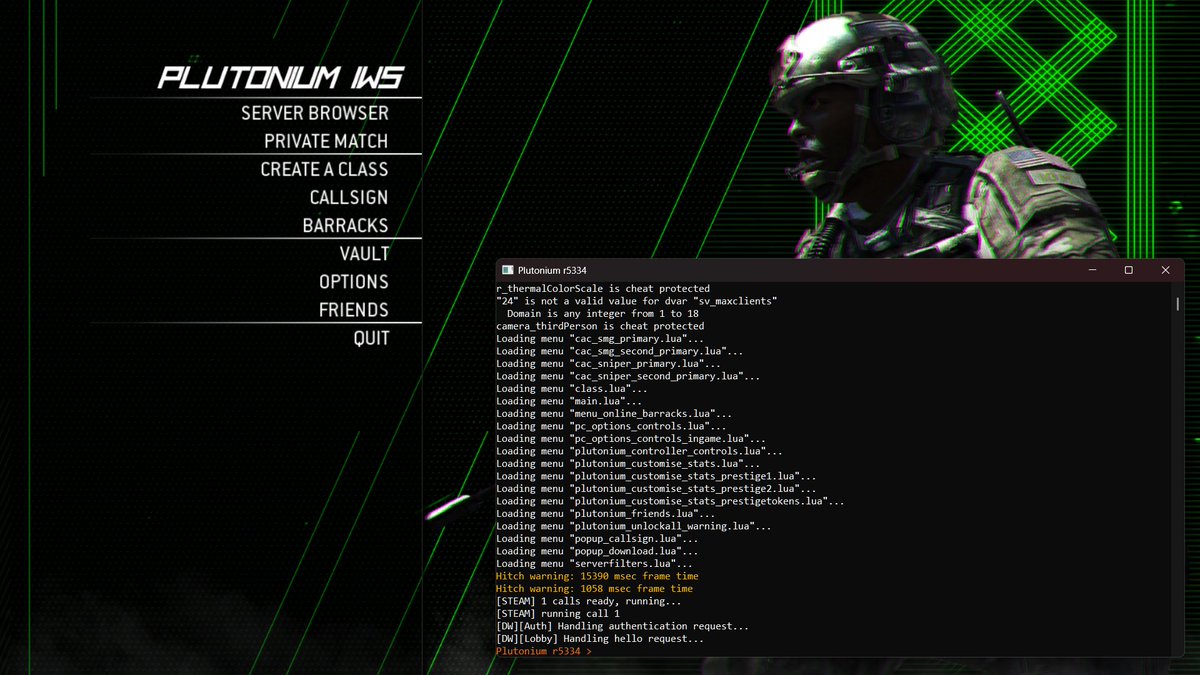This screenshot has width=1200, height=675.
Task: Minimize the Plutonium console window
Action: point(1092,270)
